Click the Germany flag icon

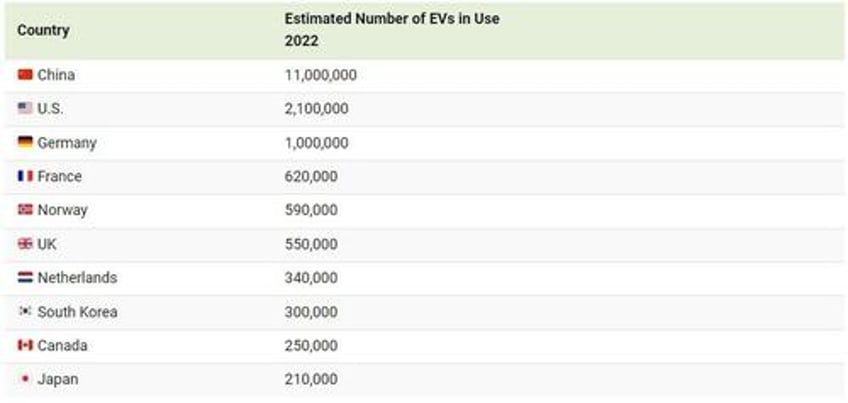[x=25, y=143]
